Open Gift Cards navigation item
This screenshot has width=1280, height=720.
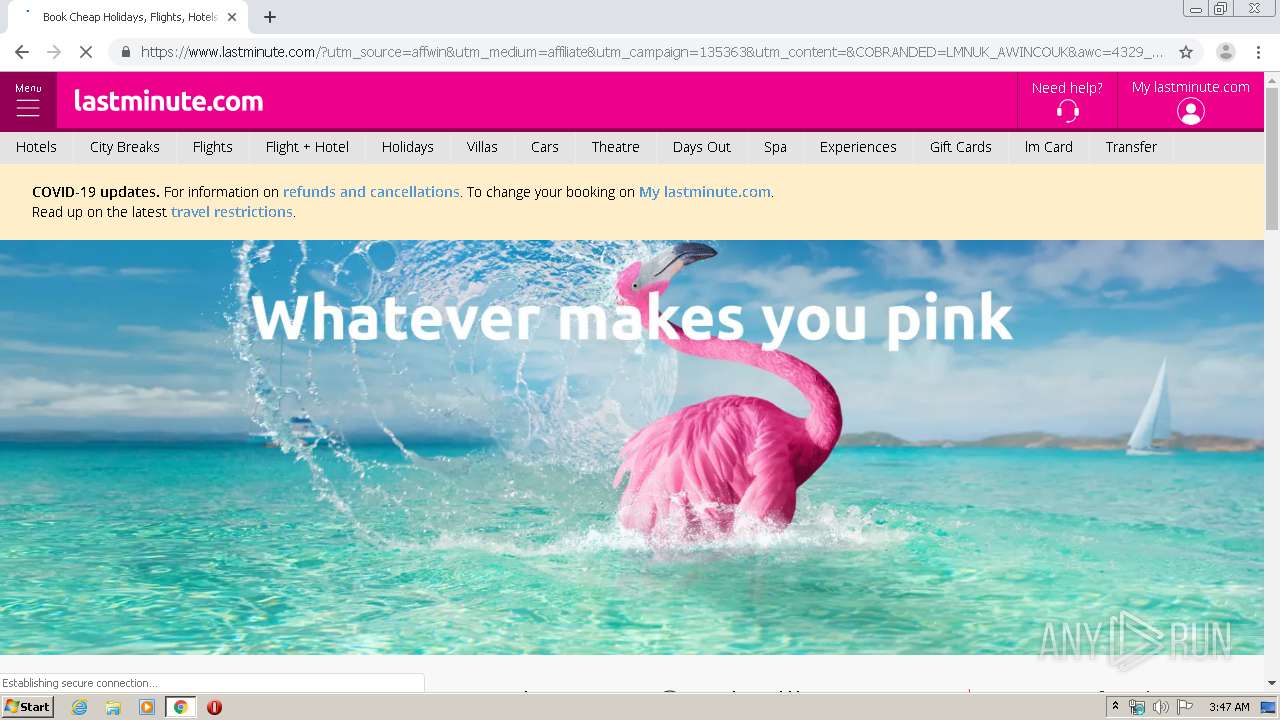pos(961,147)
